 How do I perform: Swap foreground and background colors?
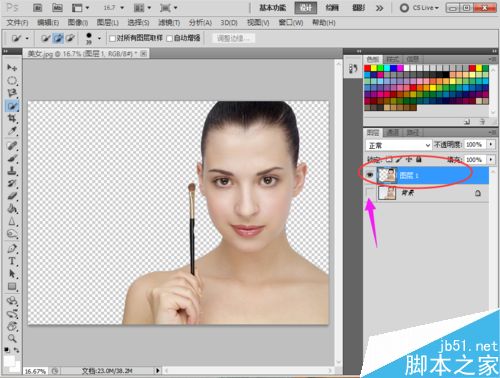tap(16, 350)
